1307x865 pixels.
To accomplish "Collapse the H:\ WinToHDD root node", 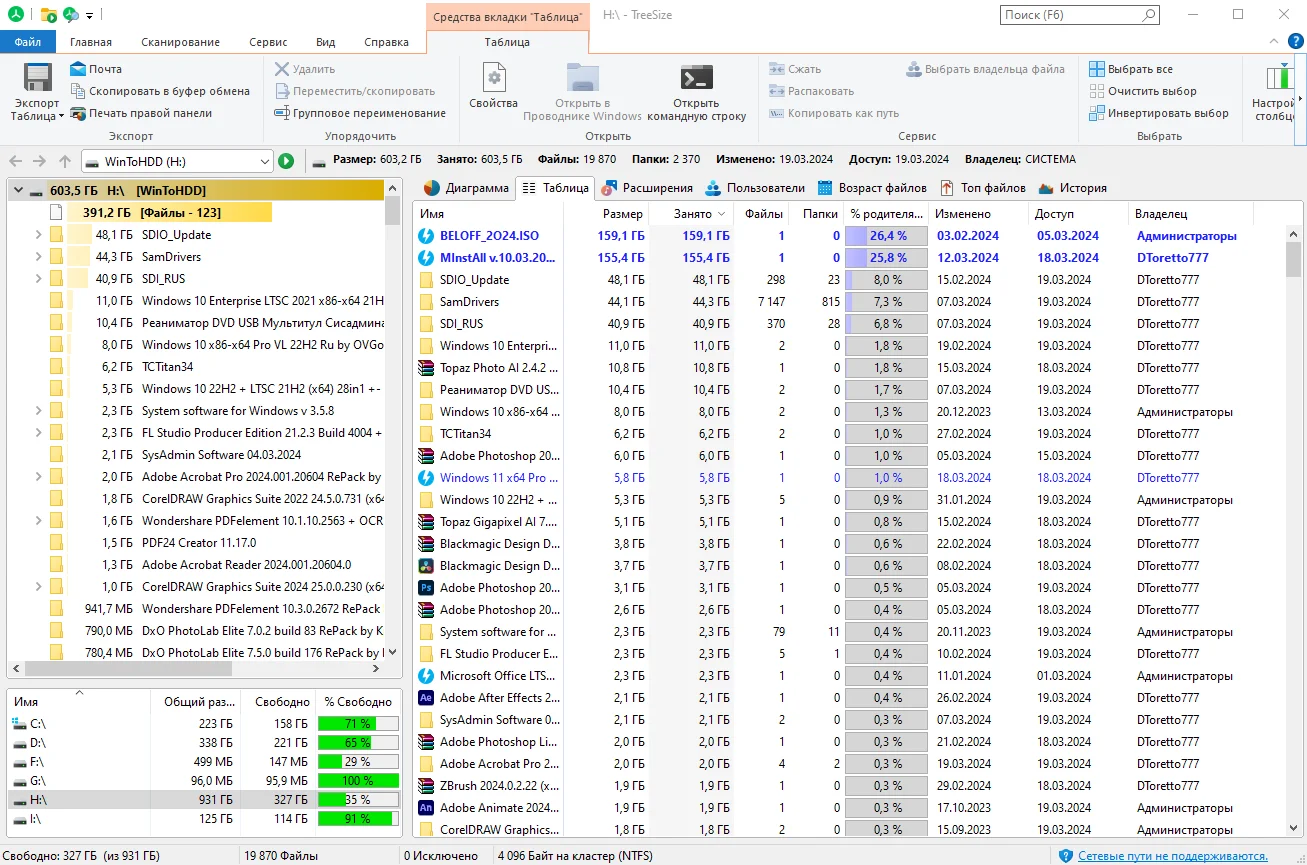I will [18, 191].
